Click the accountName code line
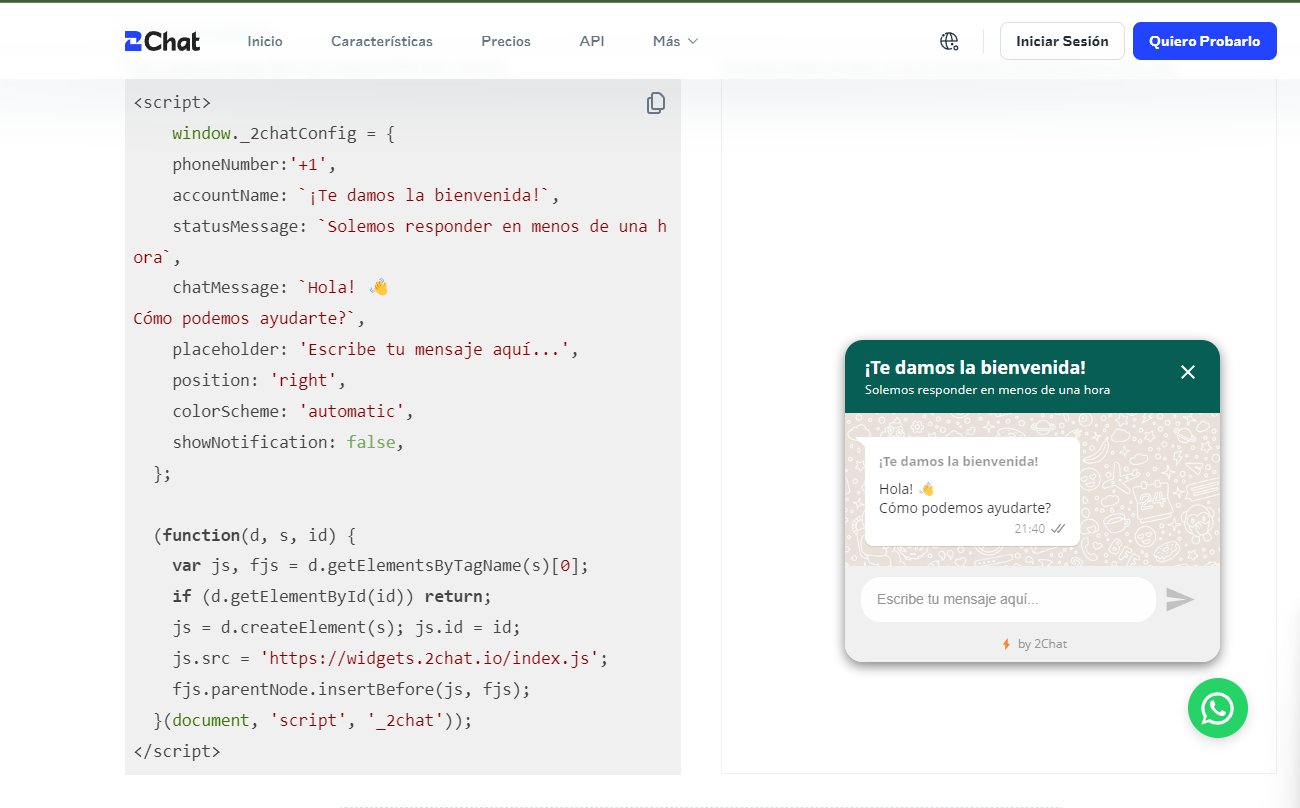Screen dimensions: 1300x808 pyautogui.click(x=366, y=195)
